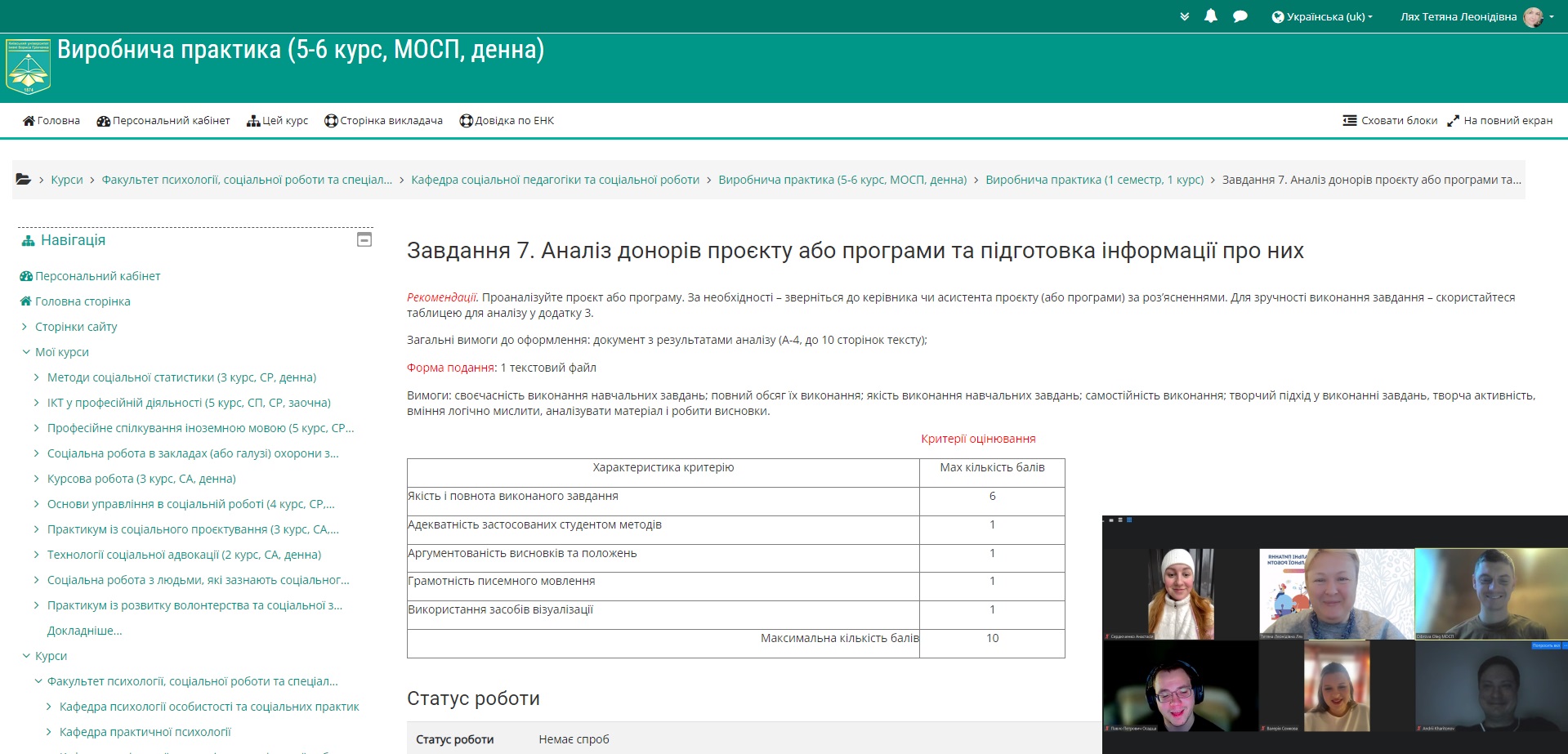Click the home icon beside Головна
This screenshot has width=1568, height=754.
click(28, 120)
